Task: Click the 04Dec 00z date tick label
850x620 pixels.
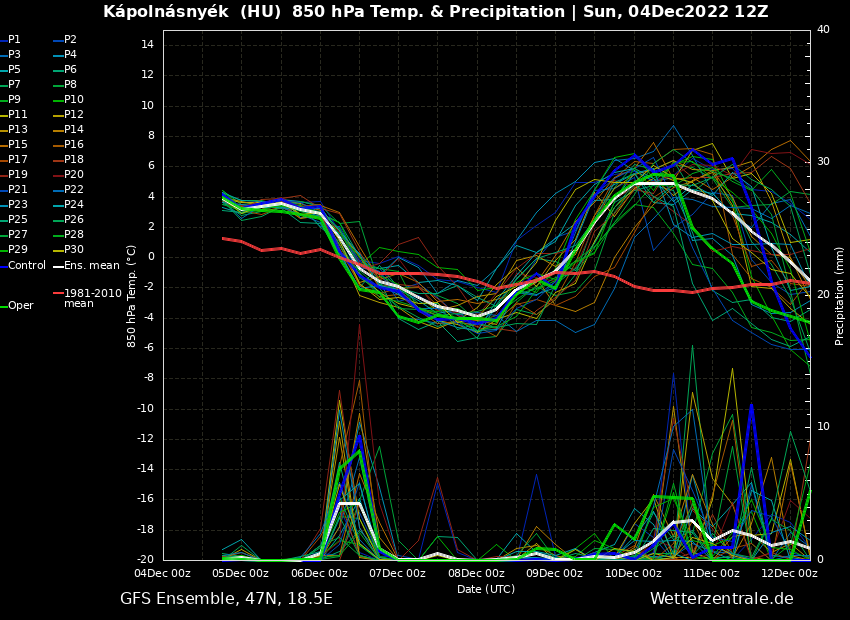Action: (162, 574)
